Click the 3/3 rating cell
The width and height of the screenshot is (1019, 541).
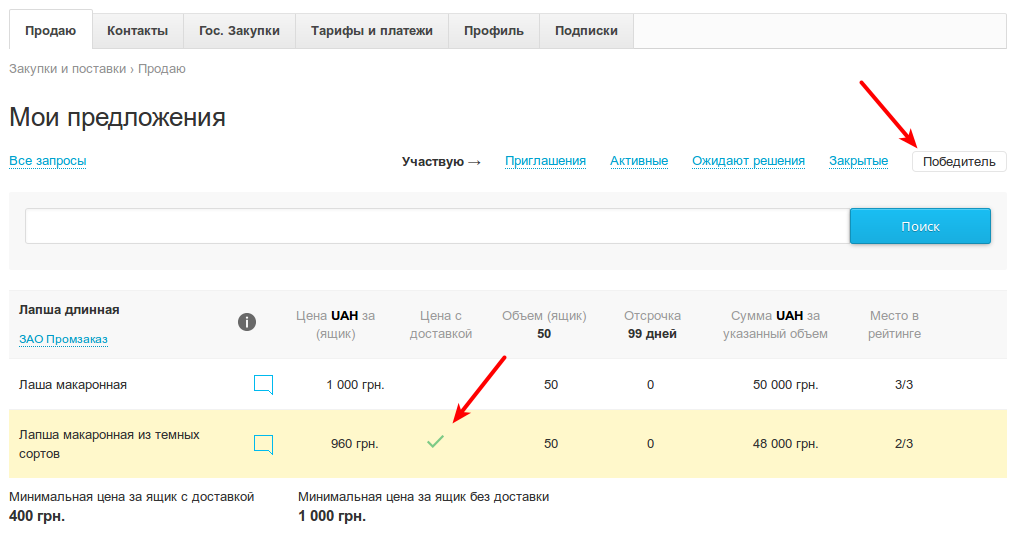(904, 385)
